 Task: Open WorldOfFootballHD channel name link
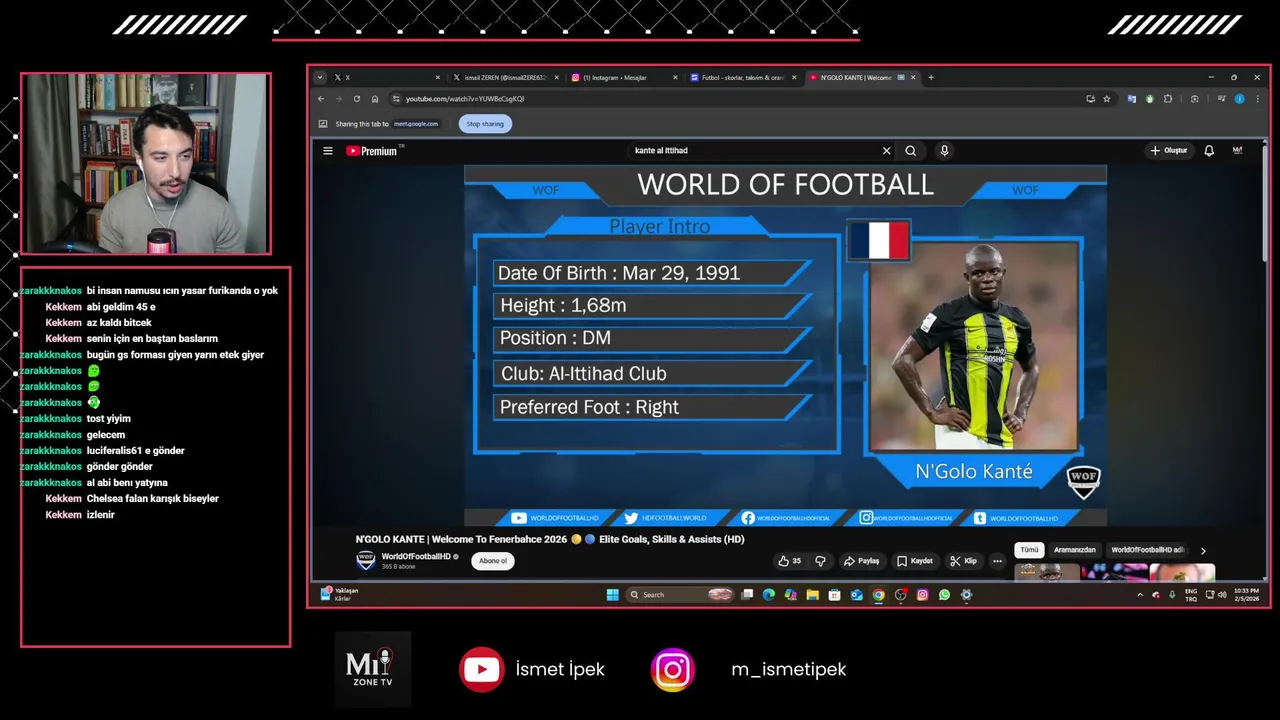tap(416, 556)
